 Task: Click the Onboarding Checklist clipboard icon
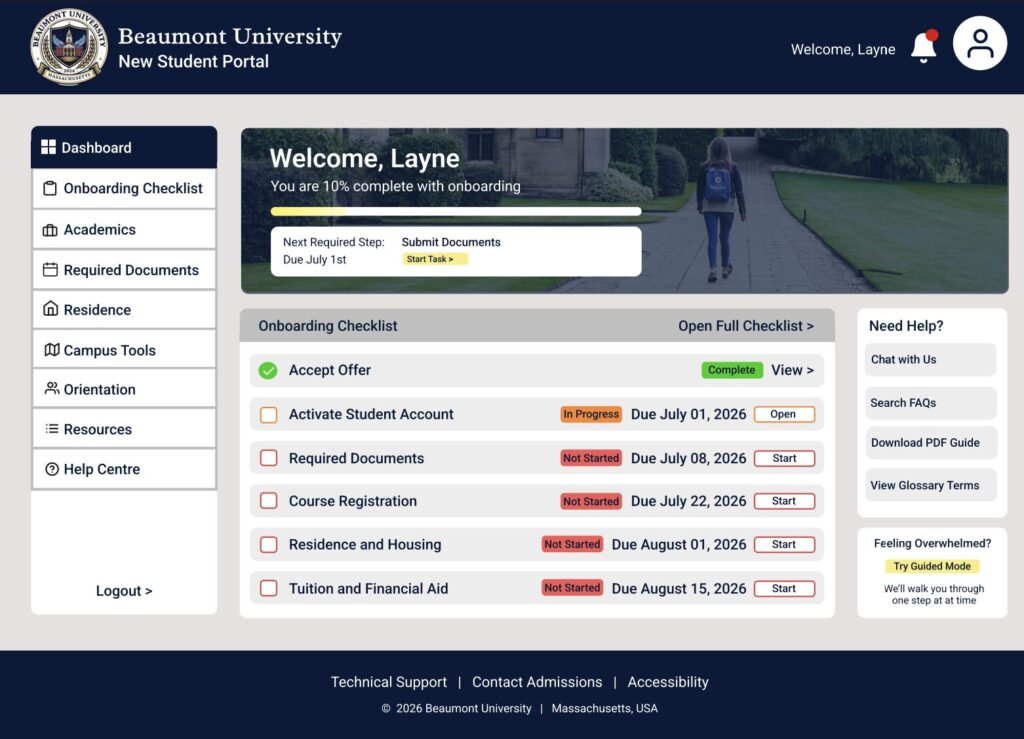(50, 188)
